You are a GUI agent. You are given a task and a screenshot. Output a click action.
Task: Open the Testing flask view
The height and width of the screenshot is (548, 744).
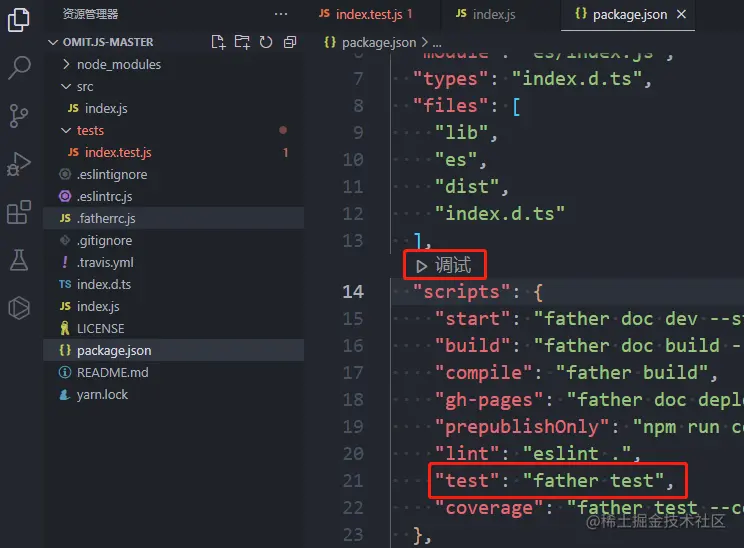(19, 260)
